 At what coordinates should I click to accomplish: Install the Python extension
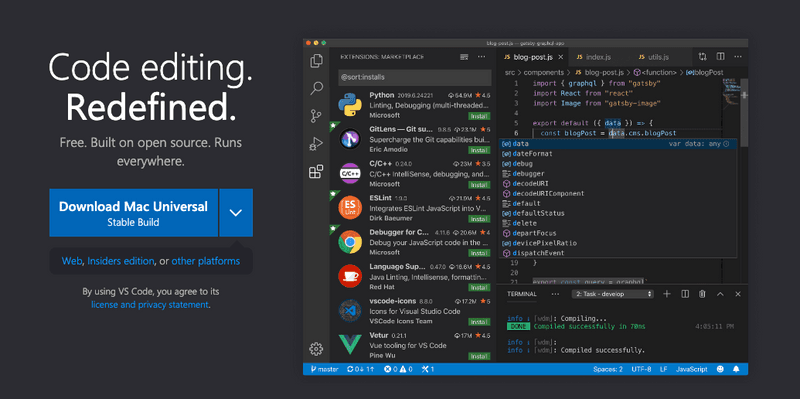pos(479,116)
